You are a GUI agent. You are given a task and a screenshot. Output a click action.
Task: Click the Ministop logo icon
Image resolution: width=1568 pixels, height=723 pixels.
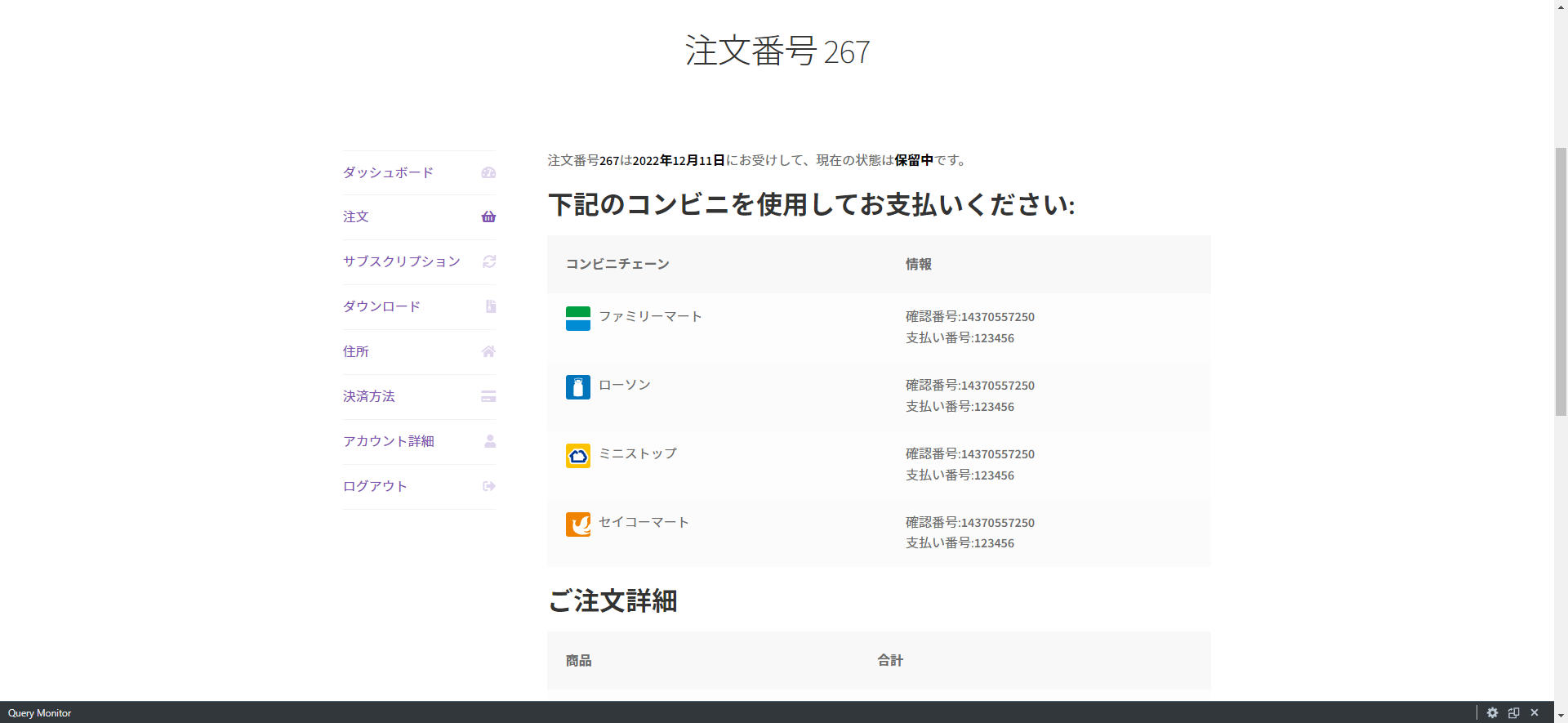578,456
